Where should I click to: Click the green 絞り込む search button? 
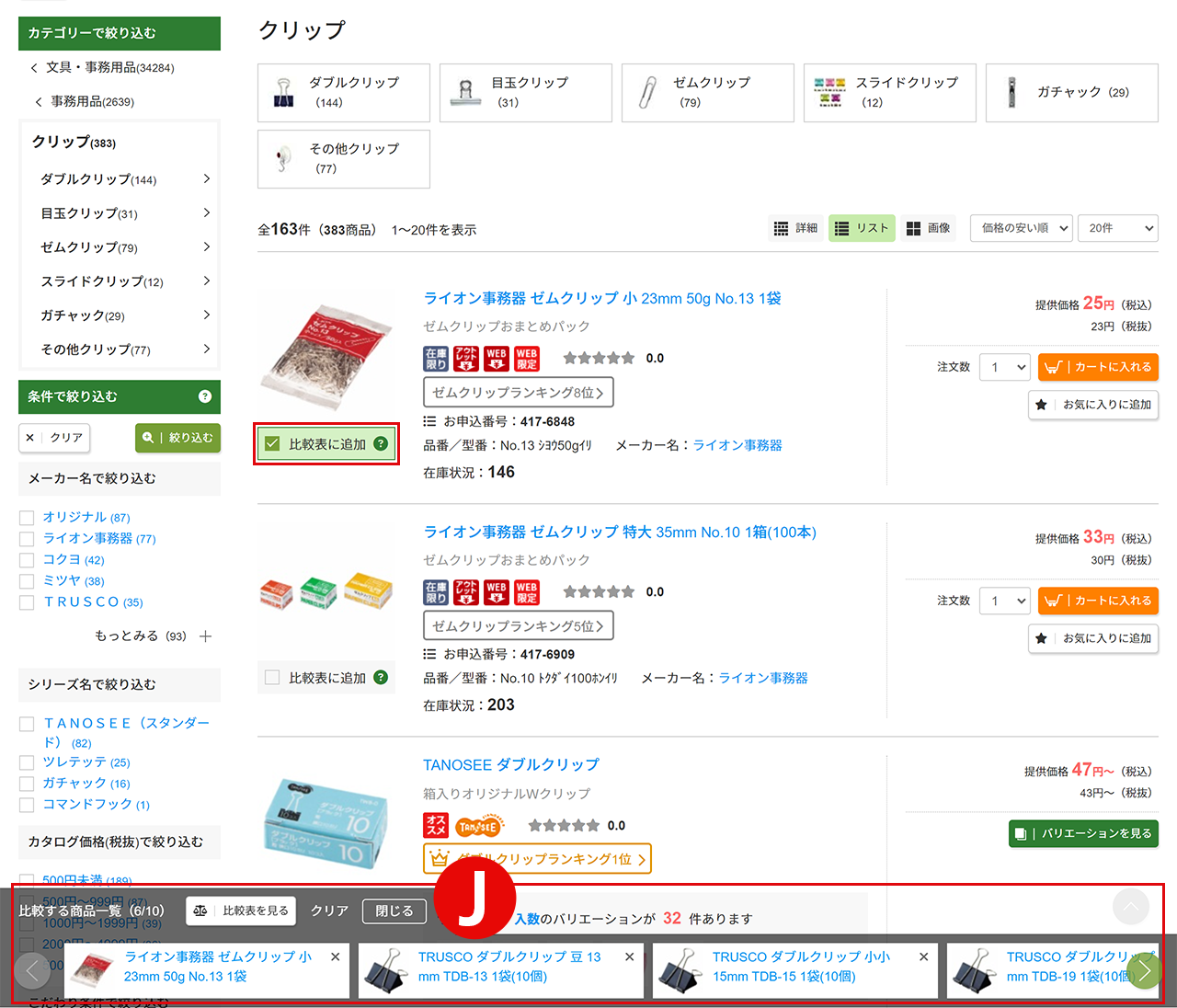pos(177,438)
